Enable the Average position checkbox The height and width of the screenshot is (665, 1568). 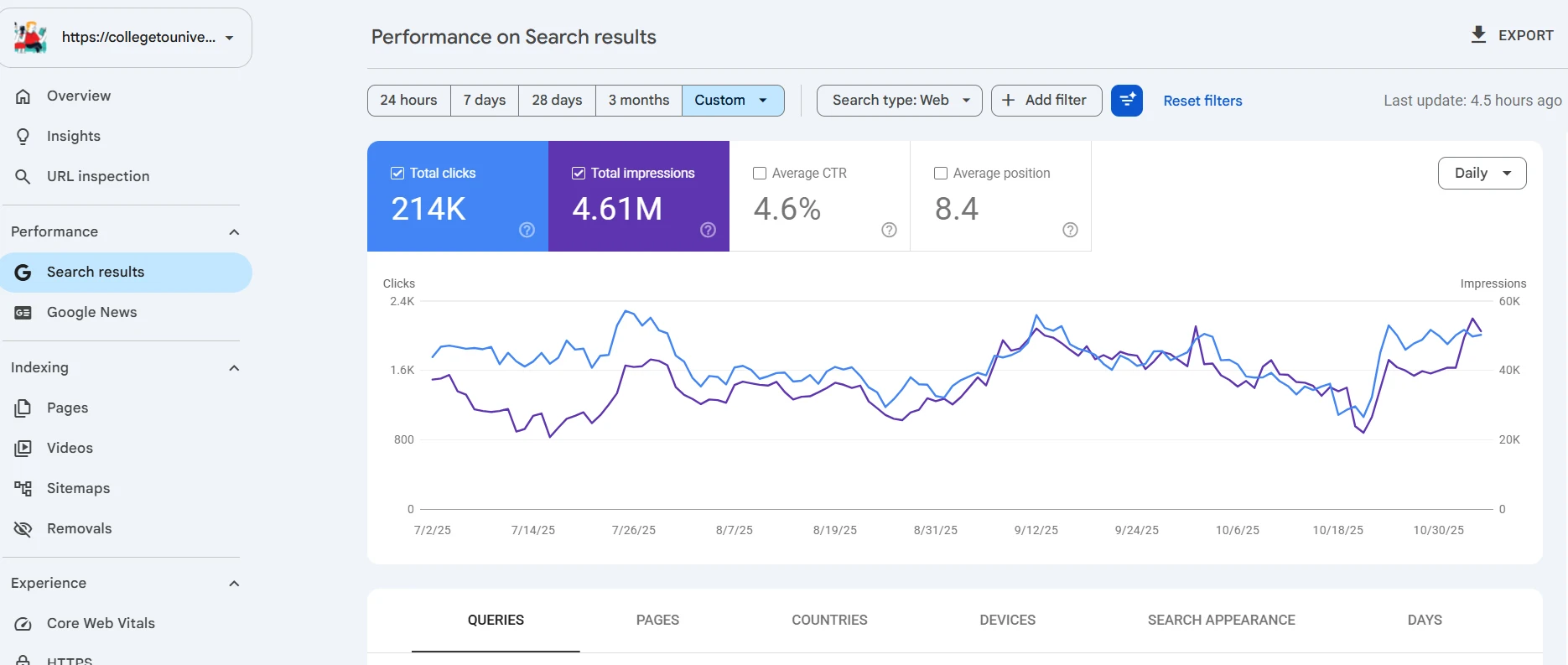(941, 173)
